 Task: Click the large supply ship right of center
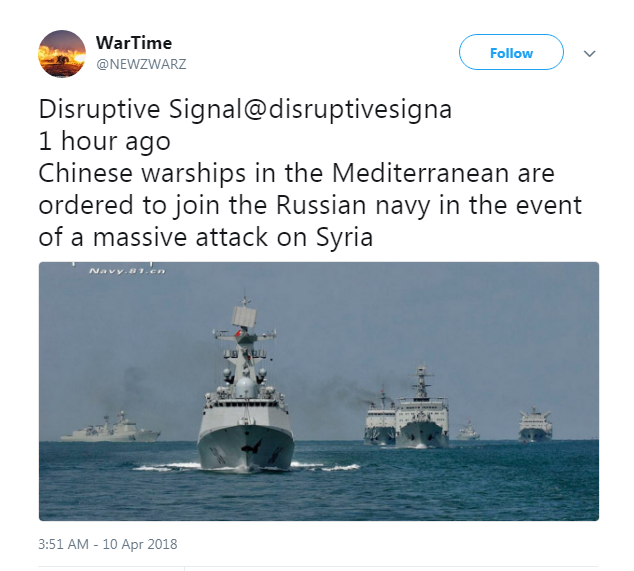click(x=420, y=410)
